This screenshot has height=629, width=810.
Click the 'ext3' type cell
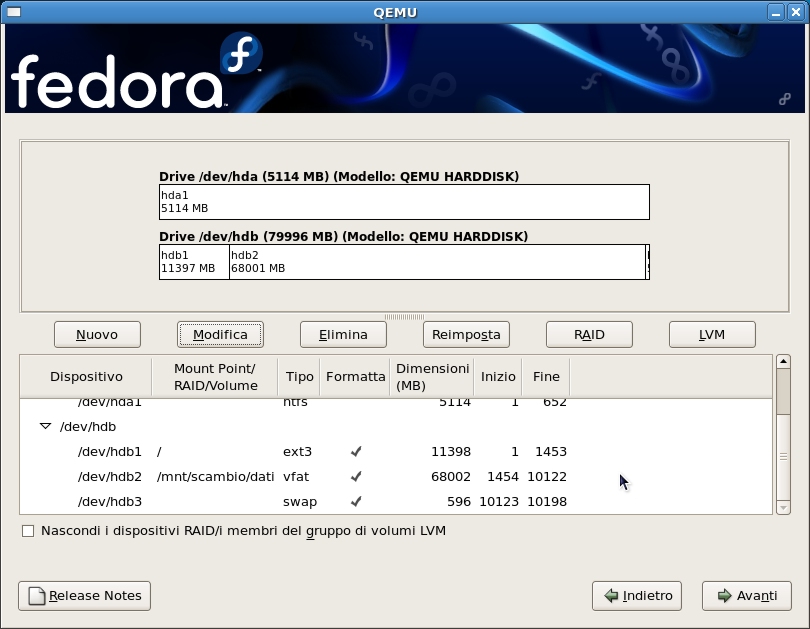(298, 451)
